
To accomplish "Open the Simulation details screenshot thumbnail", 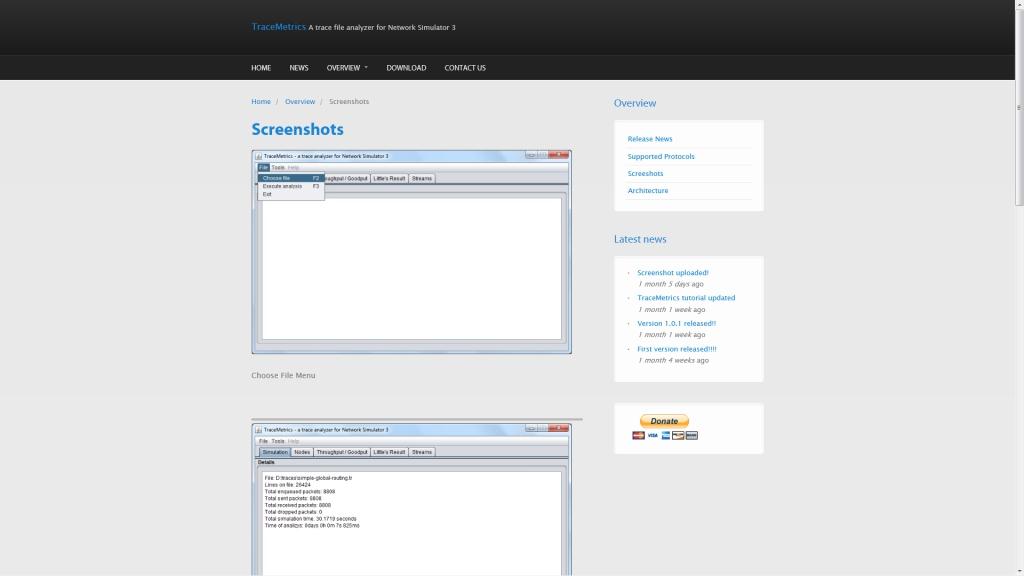I will pyautogui.click(x=411, y=500).
